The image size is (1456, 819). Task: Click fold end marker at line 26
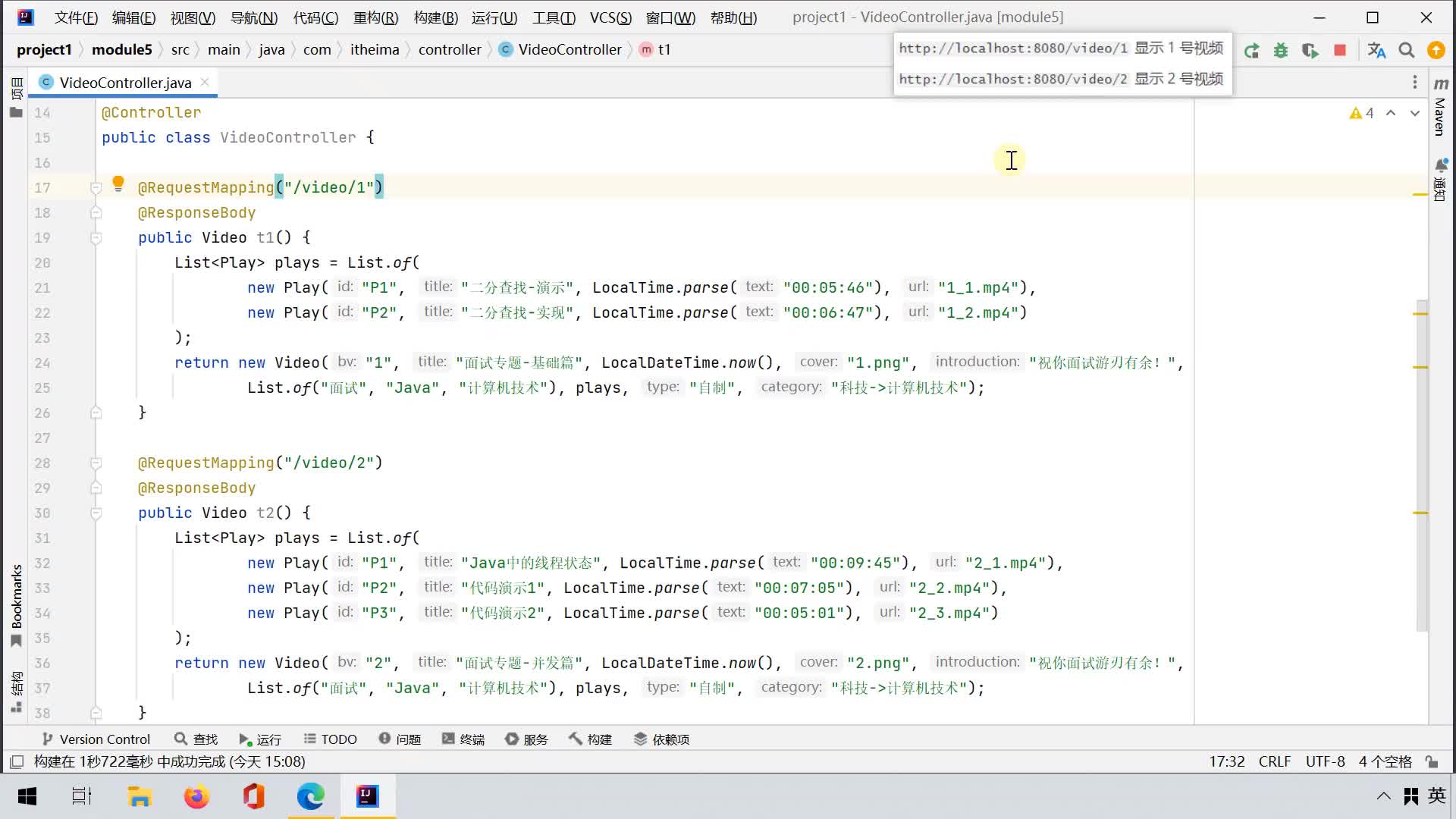point(96,413)
